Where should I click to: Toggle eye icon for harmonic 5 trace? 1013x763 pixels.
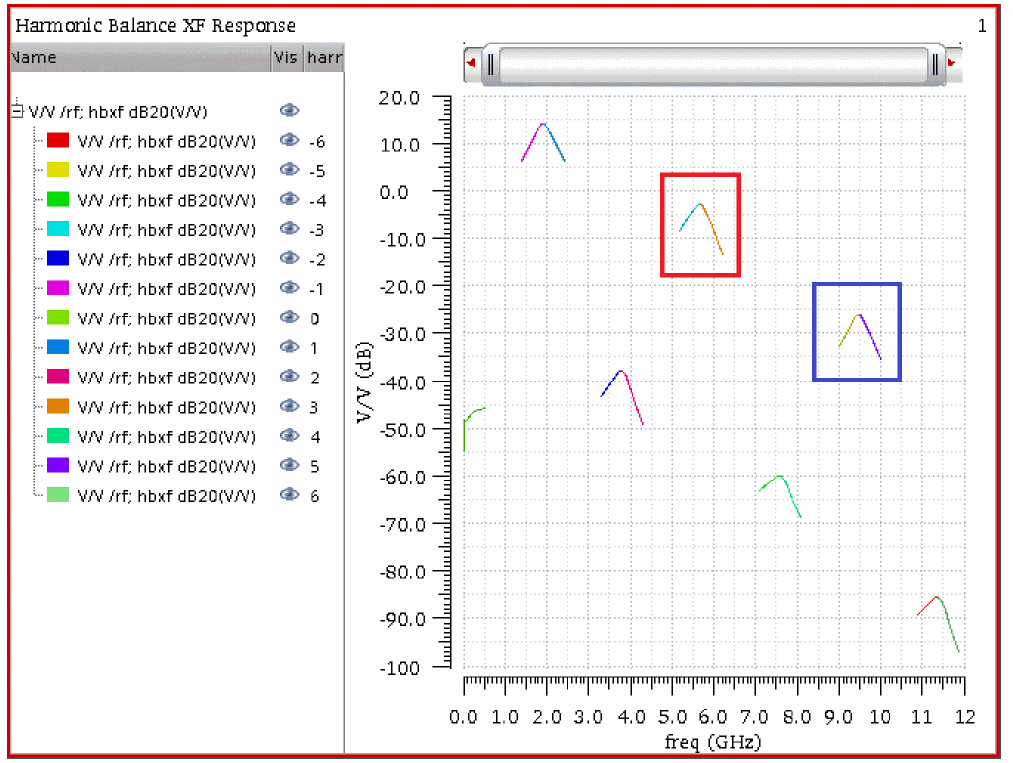[289, 465]
